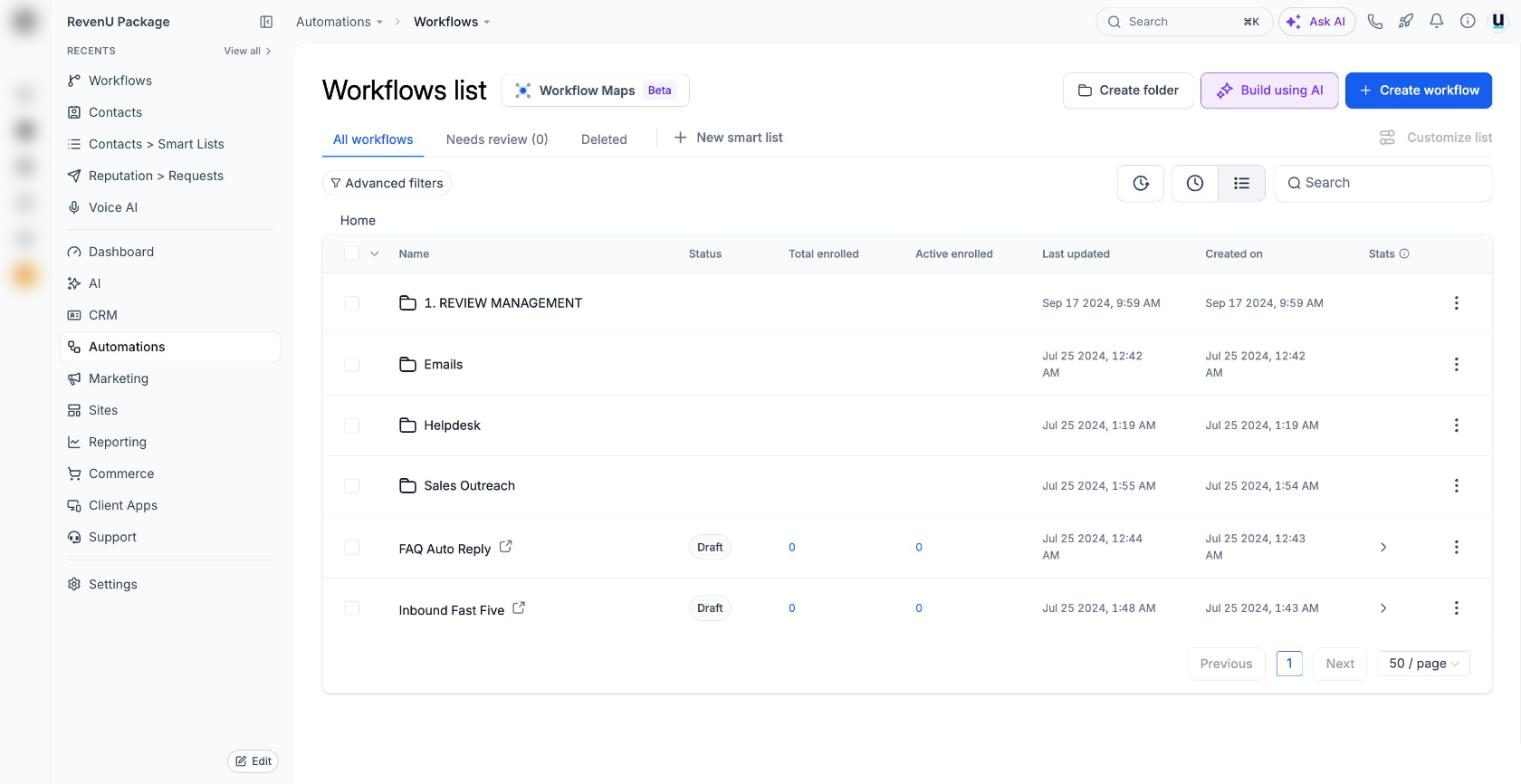Click the Create folder button
The image size is (1521, 784).
pyautogui.click(x=1128, y=90)
